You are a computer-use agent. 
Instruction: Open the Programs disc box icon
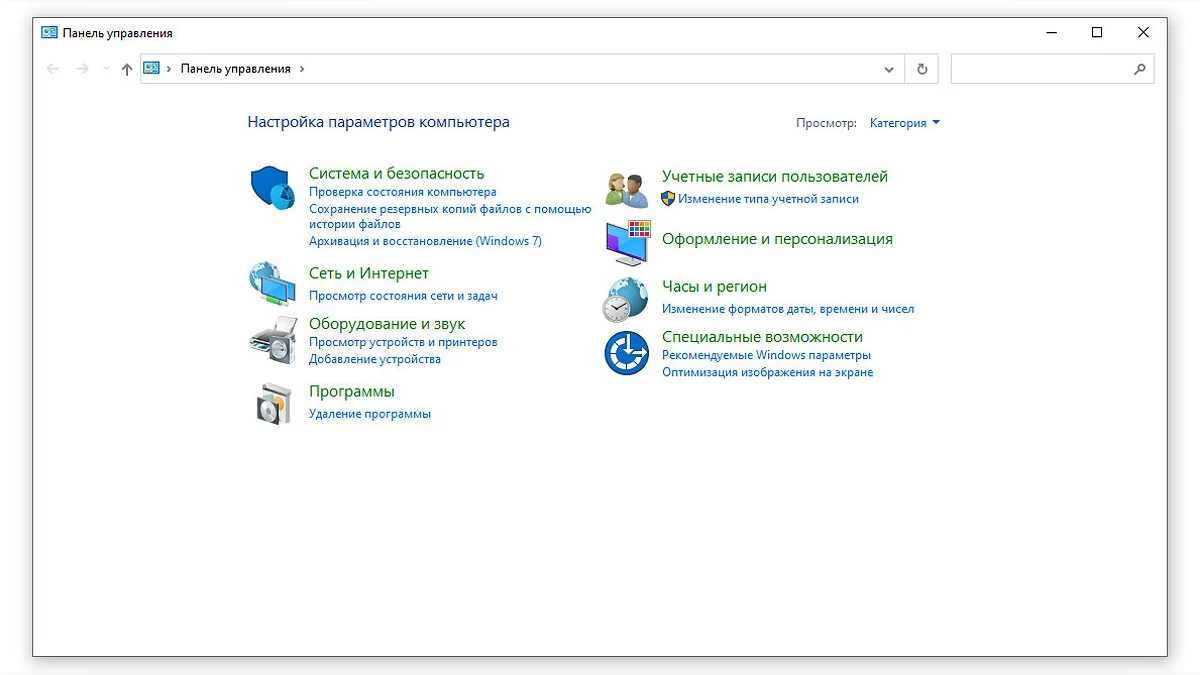pyautogui.click(x=271, y=402)
